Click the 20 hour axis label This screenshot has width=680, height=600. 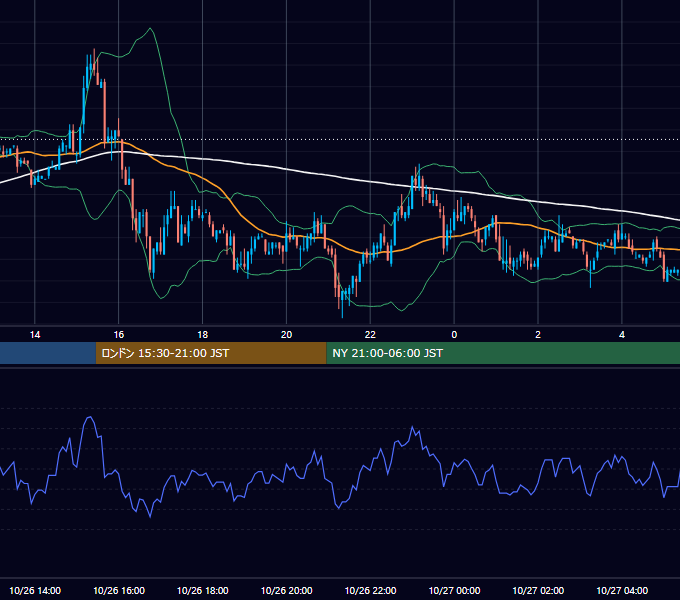pyautogui.click(x=286, y=335)
